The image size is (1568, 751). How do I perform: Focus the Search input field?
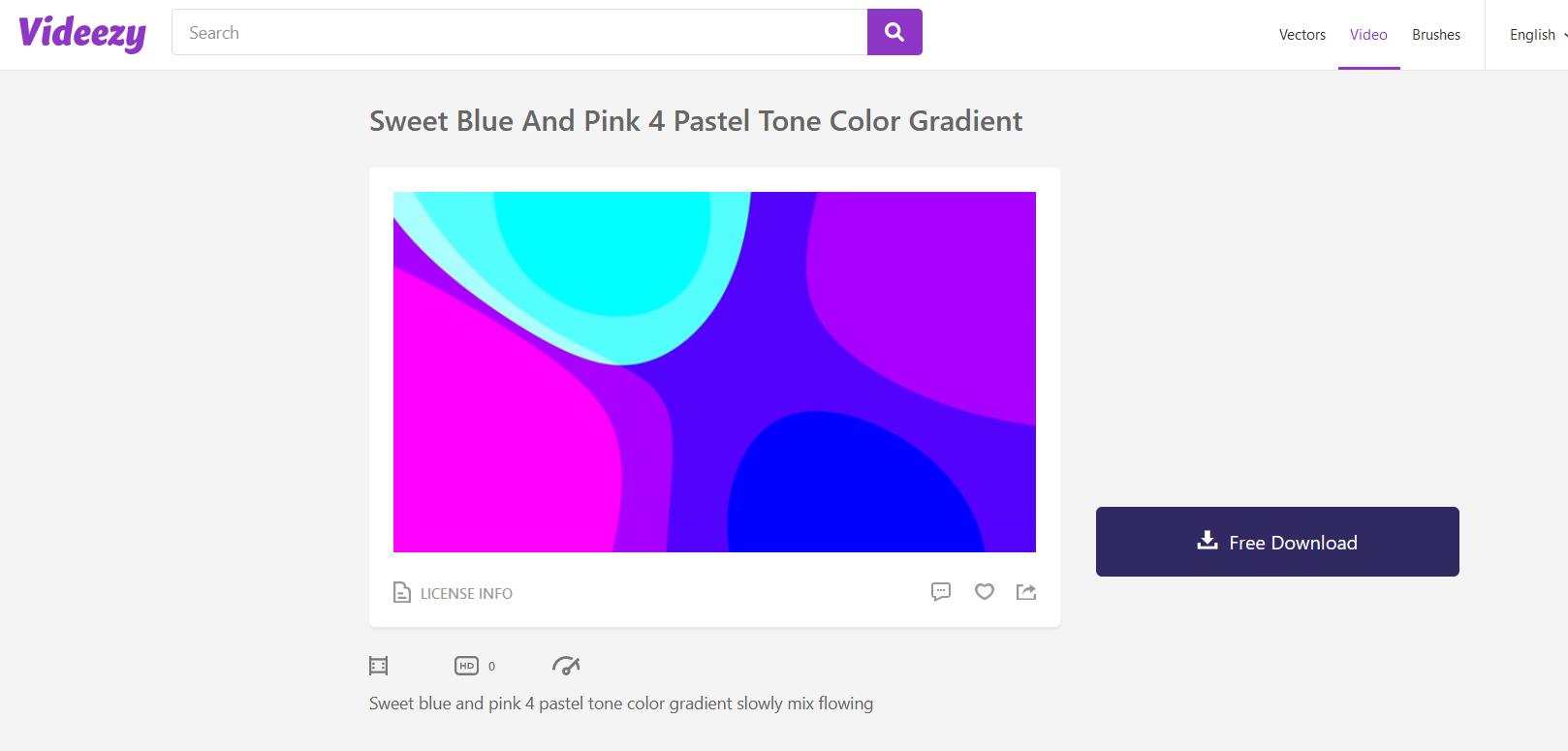point(519,33)
